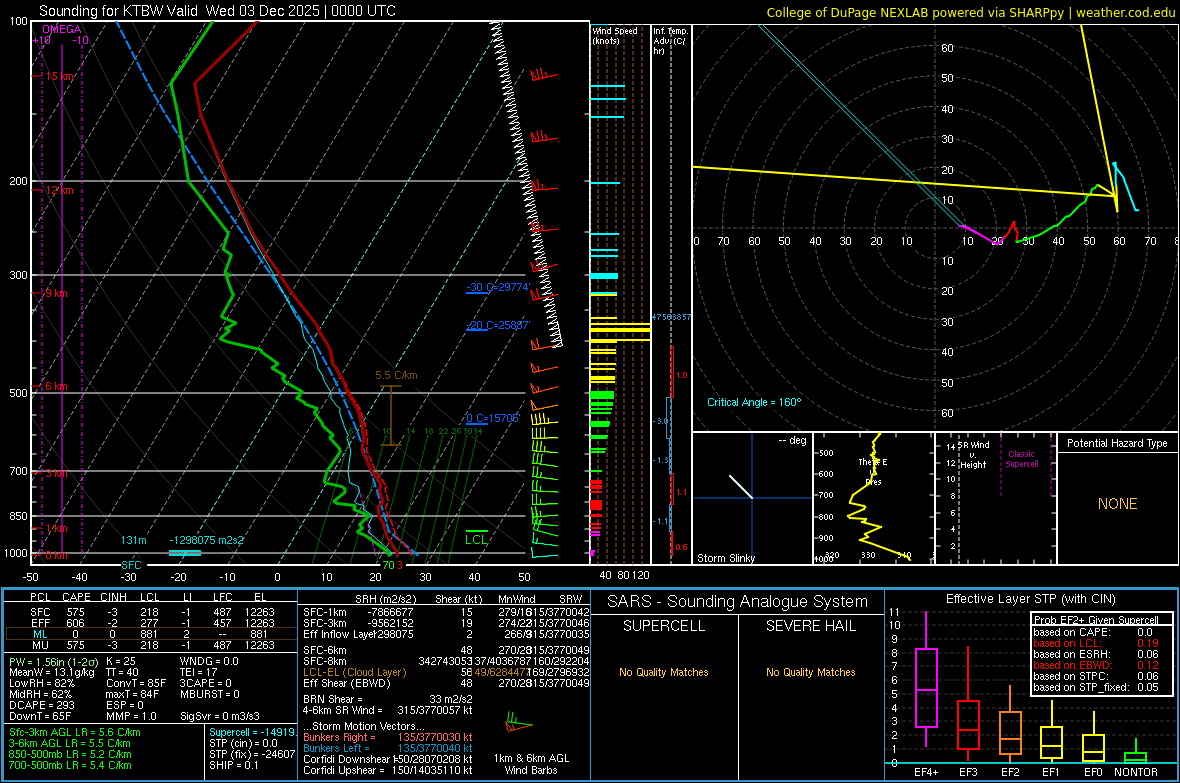
Task: Select the highlighted ML parcel row
Action: (x=151, y=634)
